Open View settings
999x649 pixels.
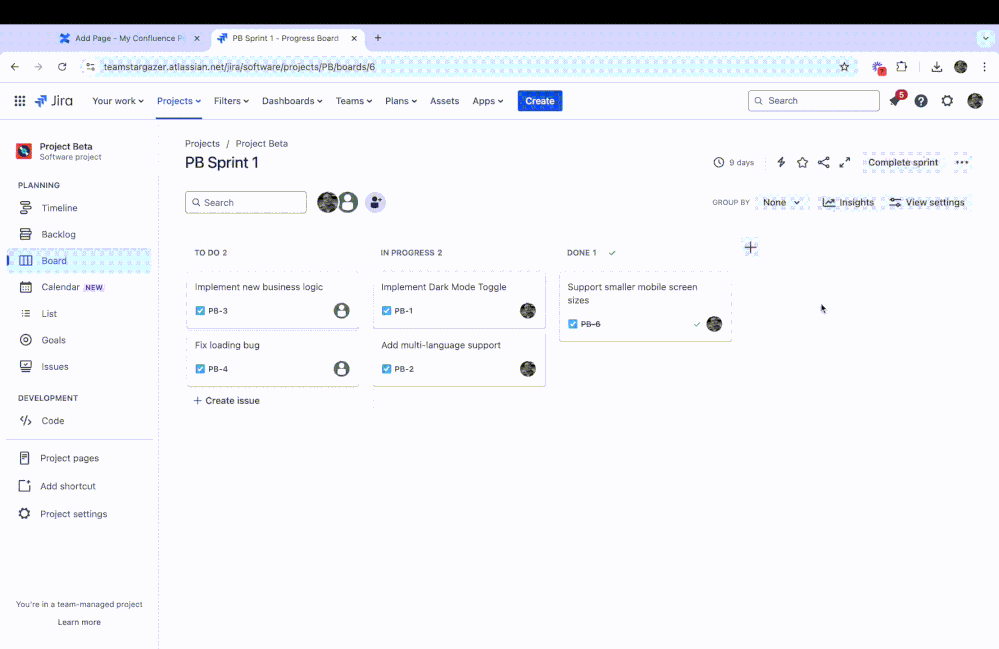[x=927, y=203]
